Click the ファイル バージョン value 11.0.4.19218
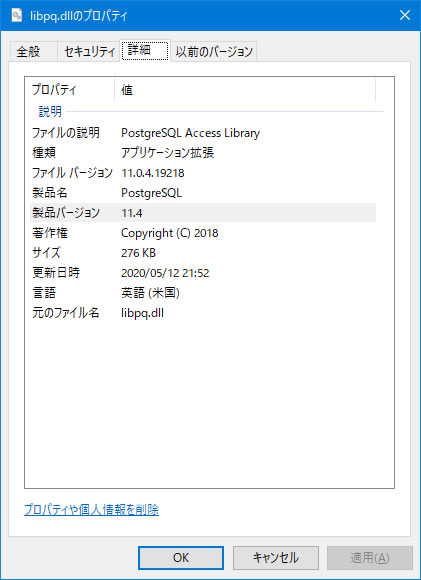421x580 pixels. coord(153,173)
